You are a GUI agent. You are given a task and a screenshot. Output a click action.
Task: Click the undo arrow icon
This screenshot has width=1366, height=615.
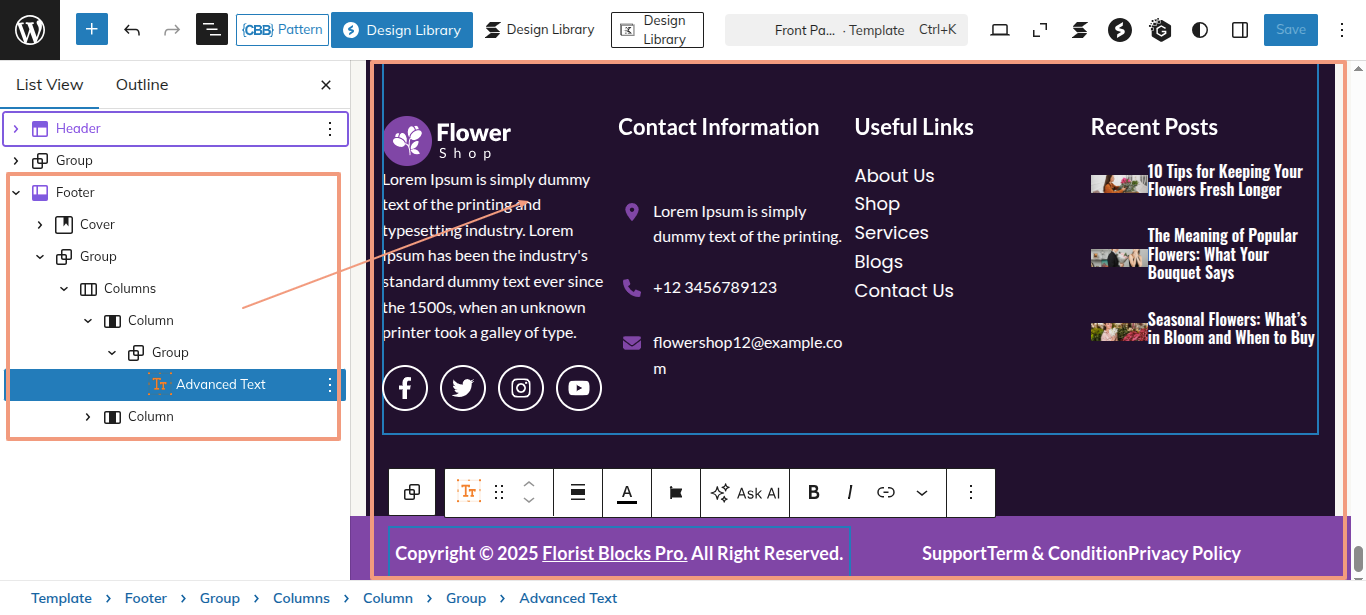(x=132, y=30)
